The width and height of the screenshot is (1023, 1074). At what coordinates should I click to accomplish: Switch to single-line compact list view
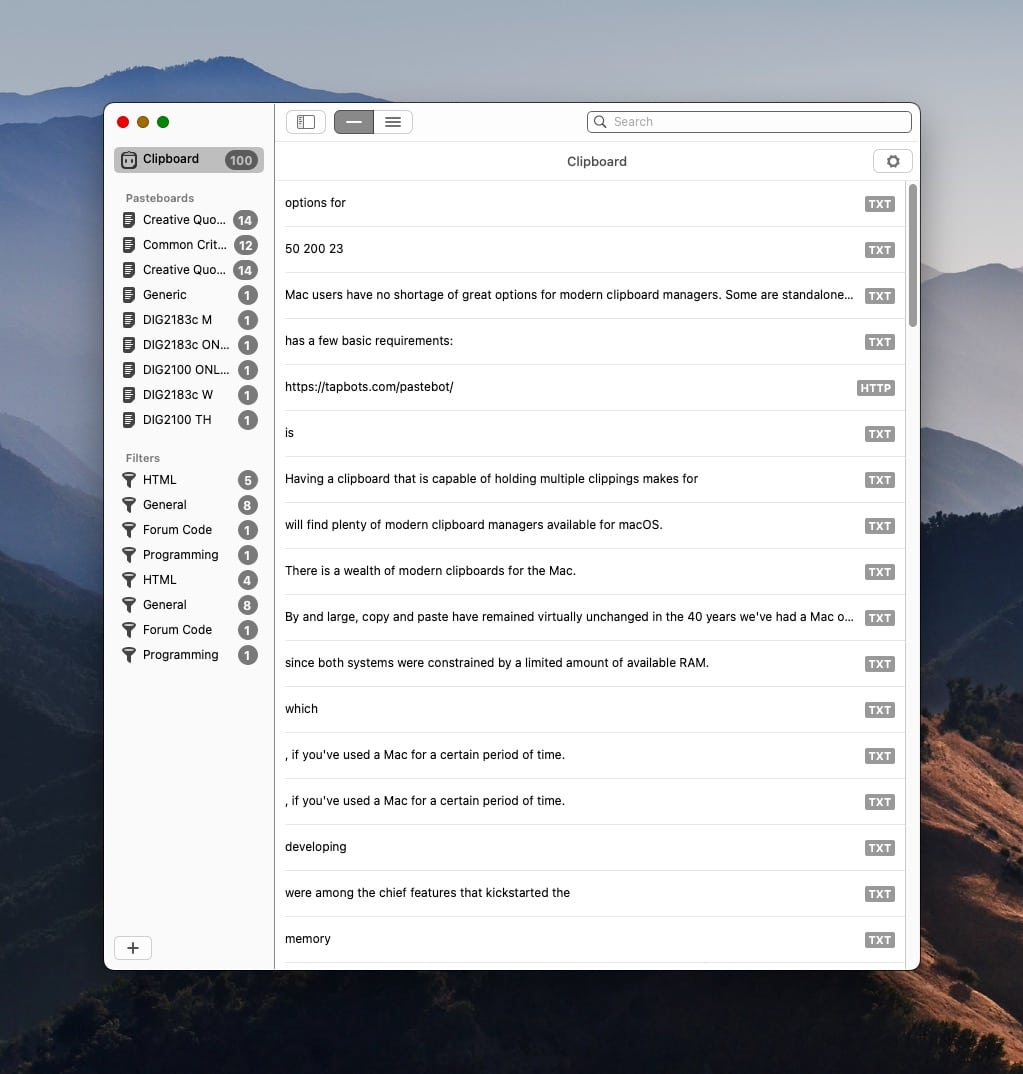point(354,122)
